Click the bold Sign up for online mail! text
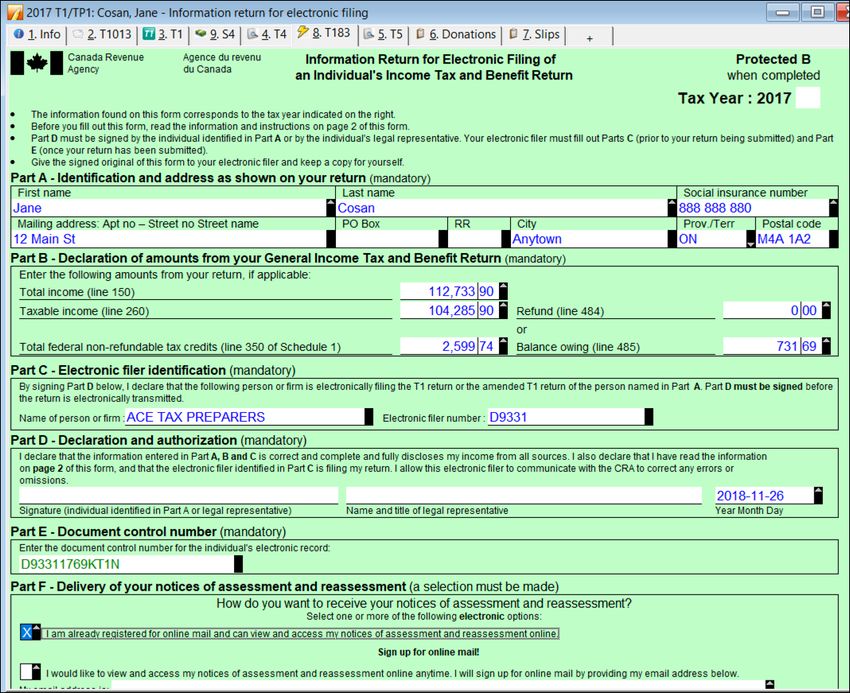 pos(428,652)
